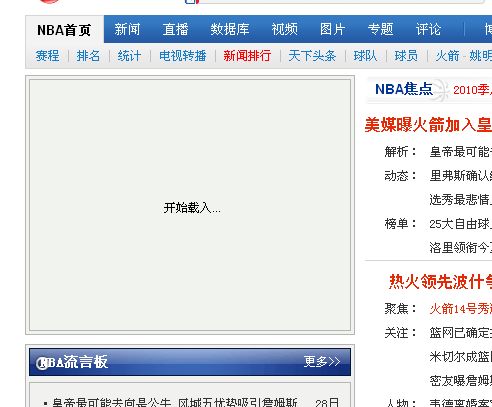Select the 解析： label
Screen dimensions: 492x407
pos(401,152)
